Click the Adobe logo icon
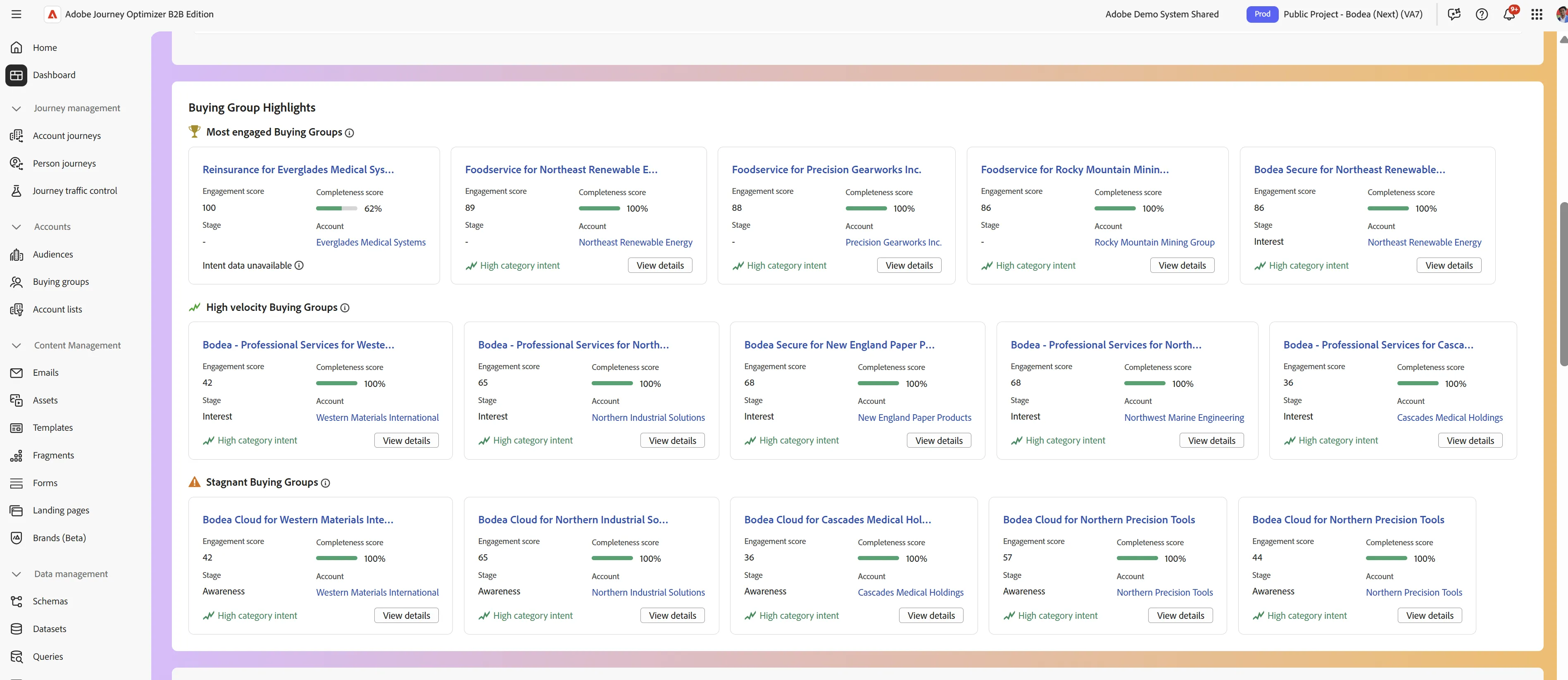Viewport: 1568px width, 680px height. [x=52, y=14]
